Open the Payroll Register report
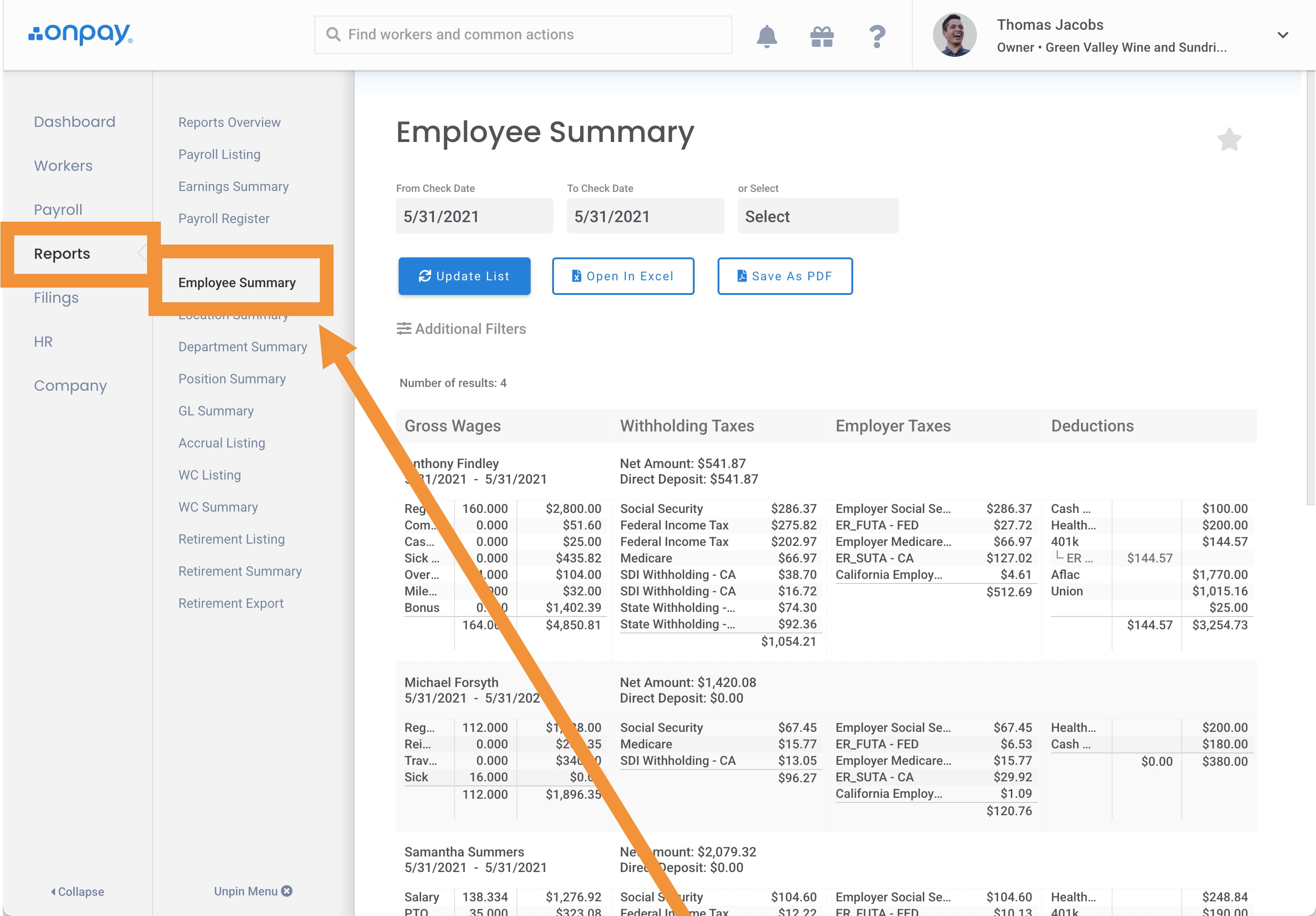 tap(224, 218)
